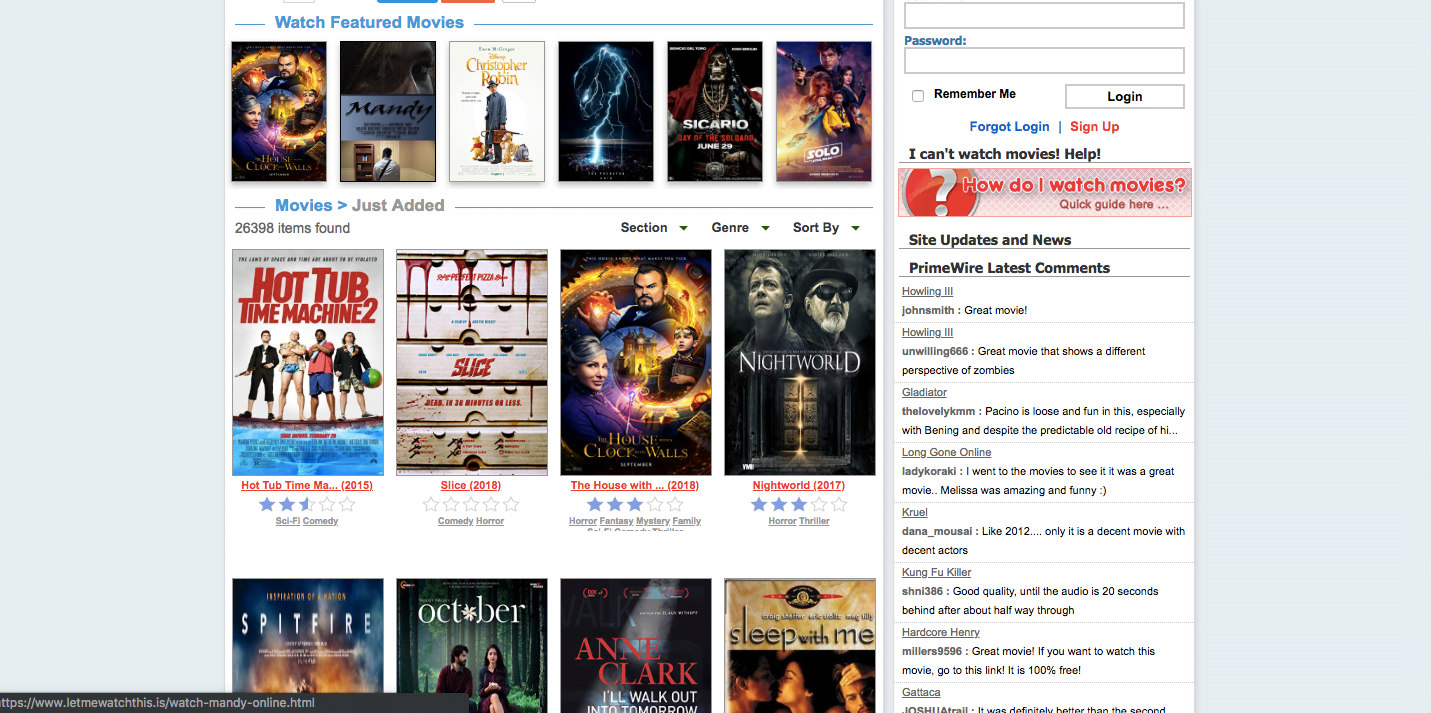This screenshot has height=713, width=1431.
Task: Open Hot Tub Time Machine 2 poster
Action: (308, 362)
